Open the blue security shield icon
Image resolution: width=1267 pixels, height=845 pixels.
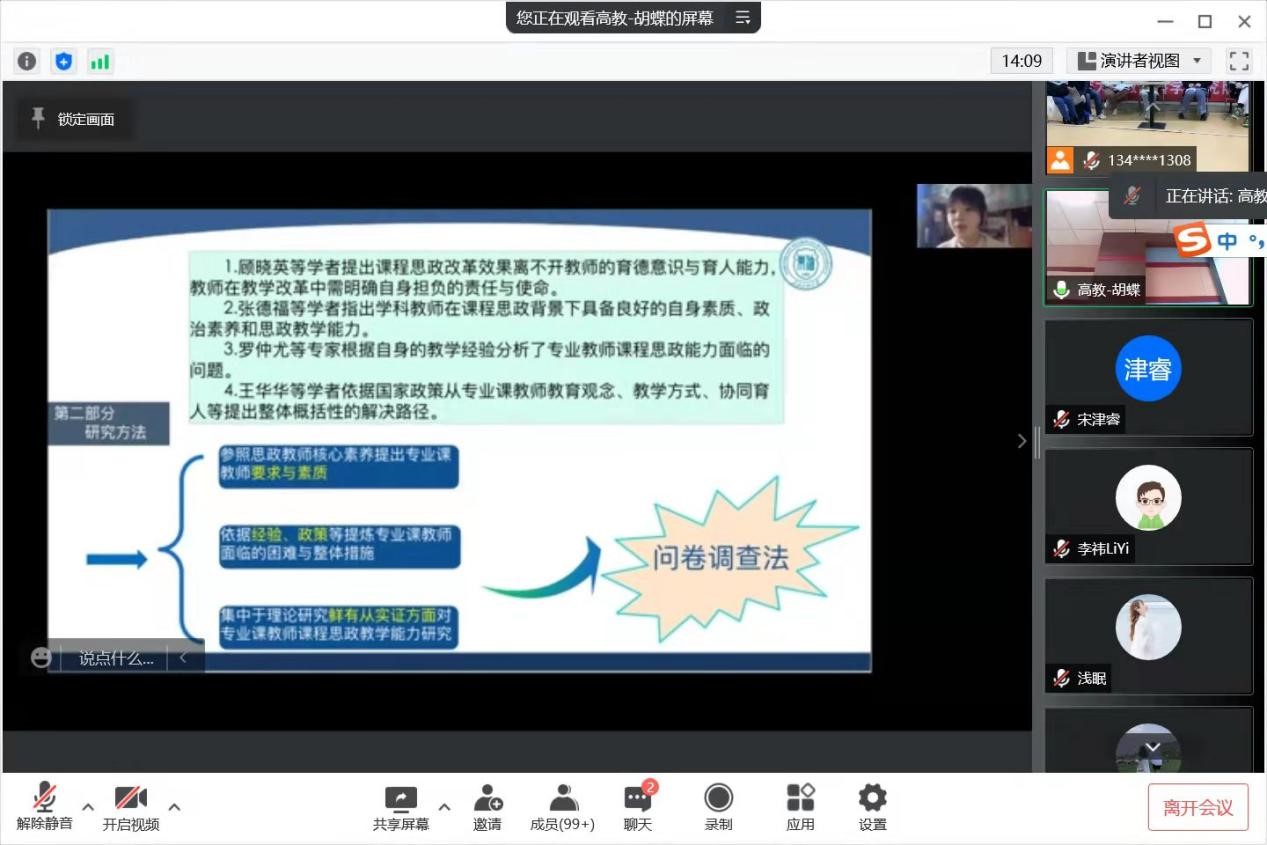pos(64,61)
